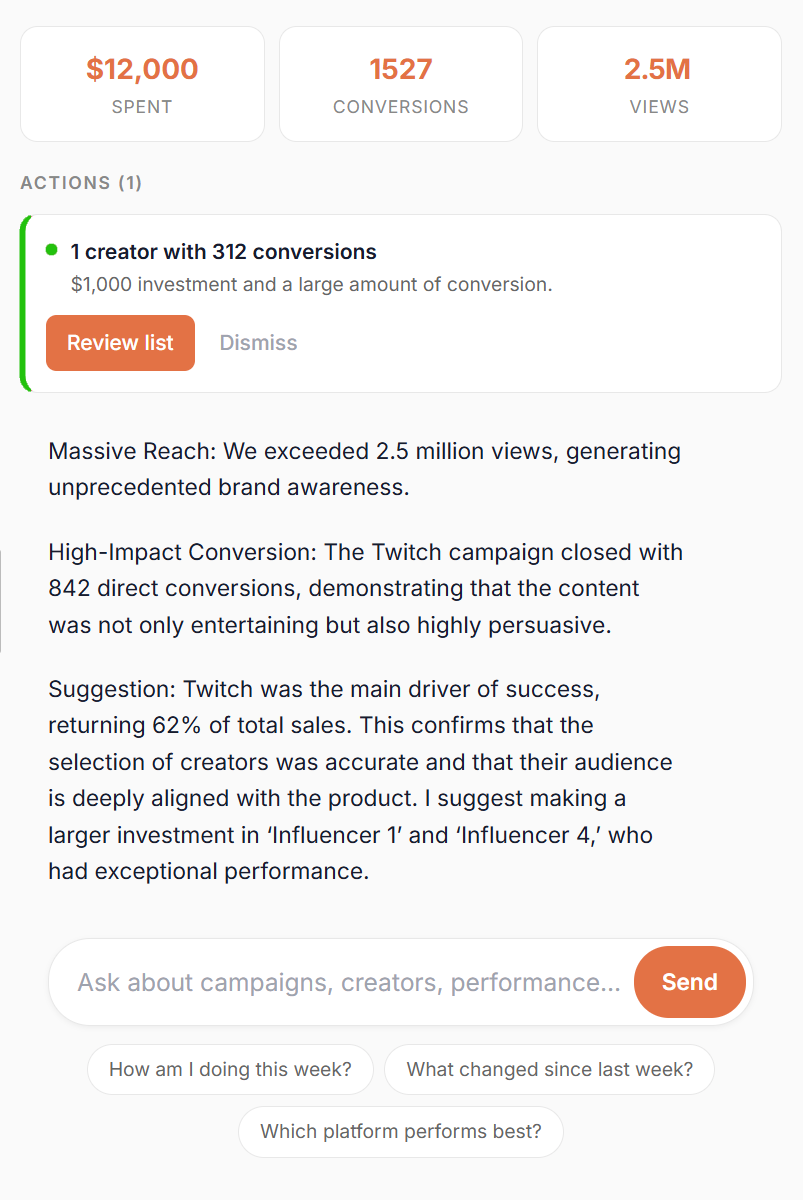Click the 'Massive Reach' summary paragraph
This screenshot has height=1200, width=803.
point(364,469)
